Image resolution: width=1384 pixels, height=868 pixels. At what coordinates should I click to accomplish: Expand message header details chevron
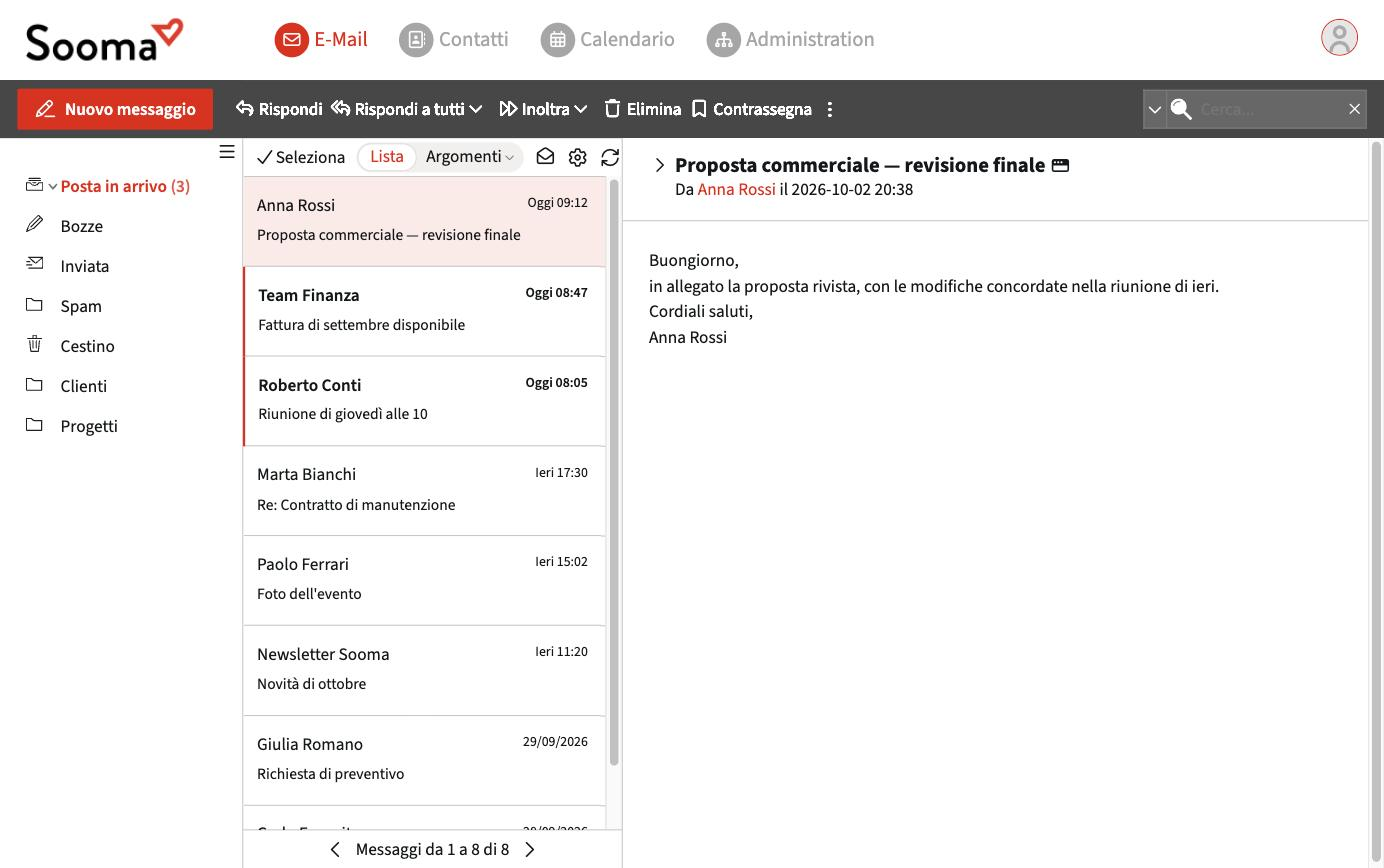[x=659, y=165]
